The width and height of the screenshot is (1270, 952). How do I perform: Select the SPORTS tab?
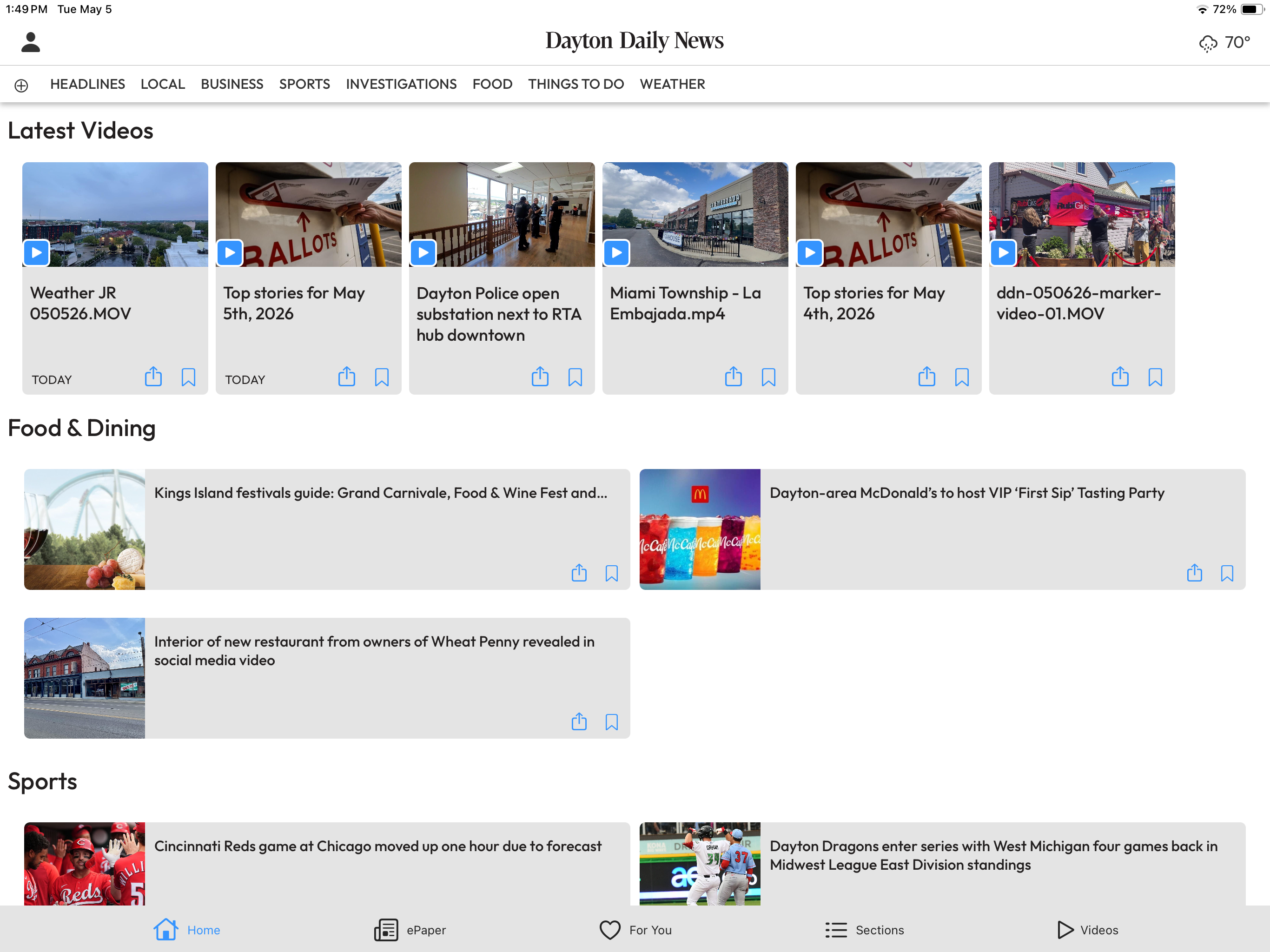[304, 85]
